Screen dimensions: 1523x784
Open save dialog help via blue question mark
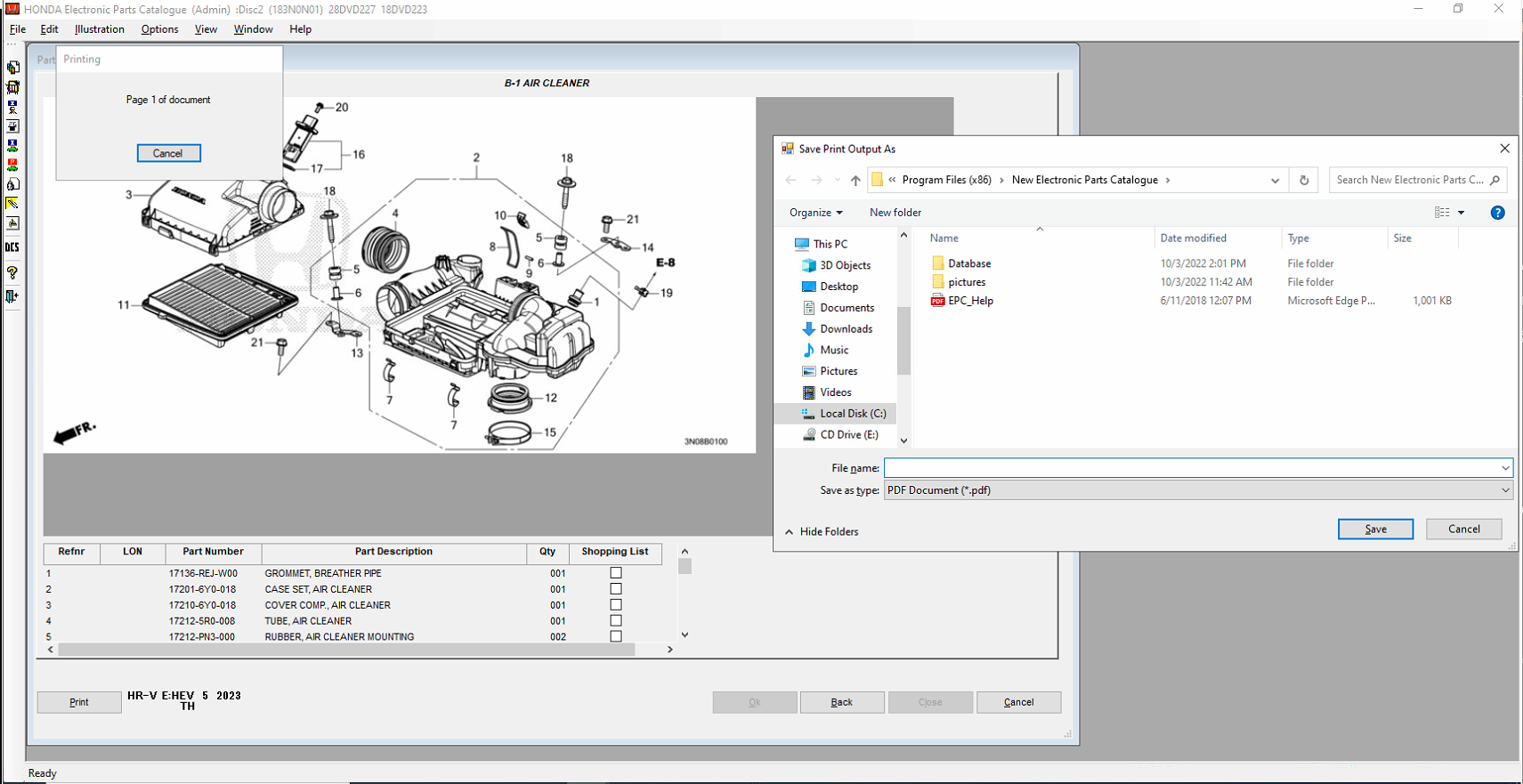click(1497, 213)
